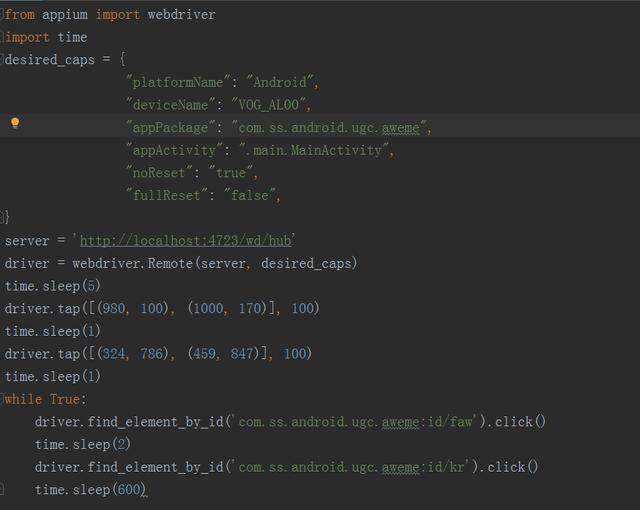Click the 'false' value of fullReset
This screenshot has height=510, width=640.
(250, 195)
